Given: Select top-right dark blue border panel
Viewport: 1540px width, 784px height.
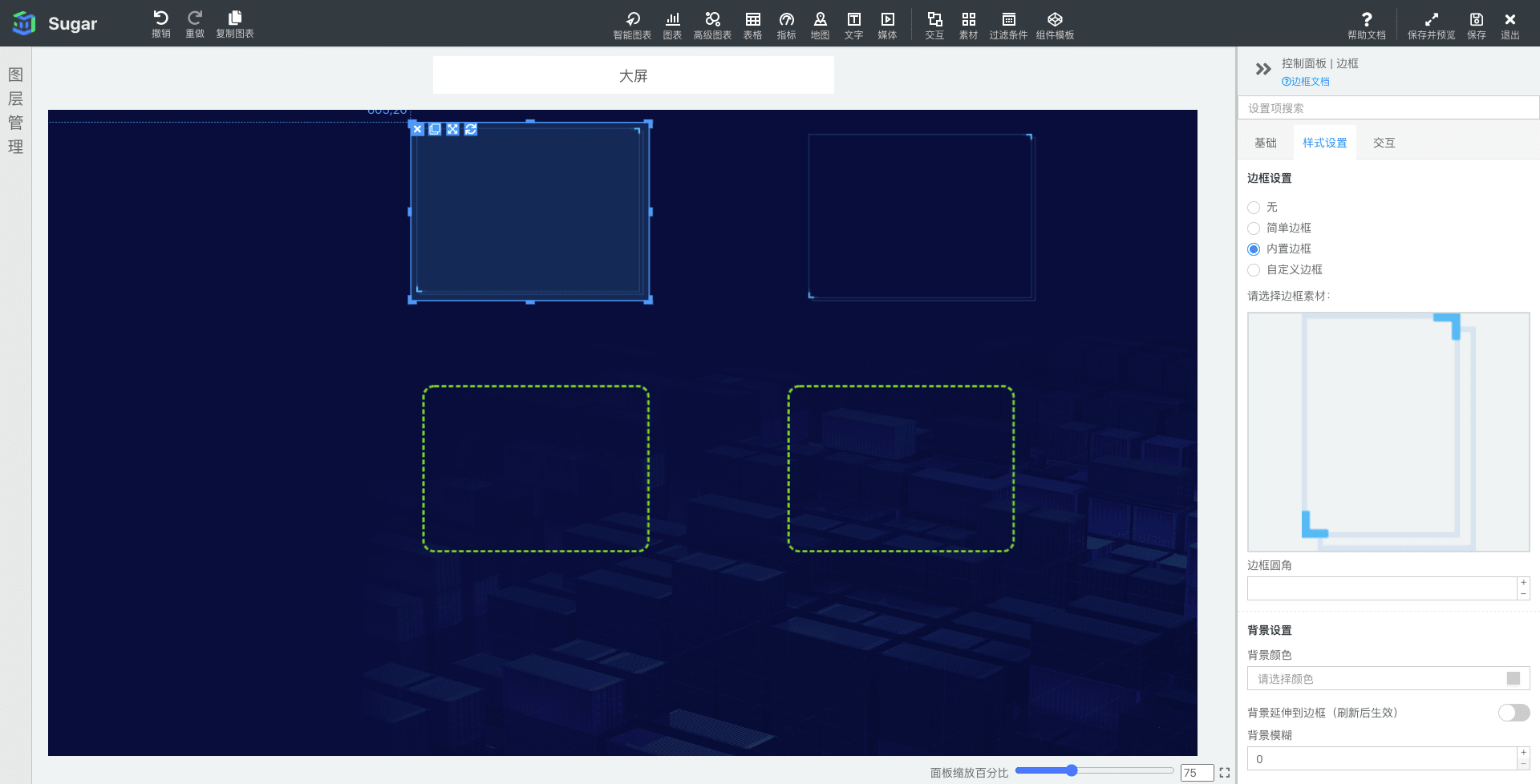Looking at the screenshot, I should click(922, 217).
